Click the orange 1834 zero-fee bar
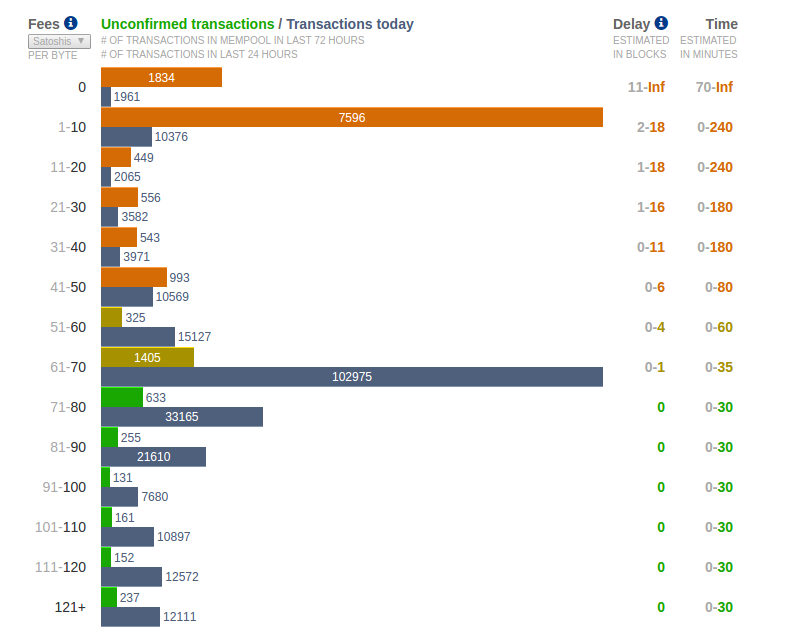Image resolution: width=790 pixels, height=640 pixels. [x=161, y=77]
